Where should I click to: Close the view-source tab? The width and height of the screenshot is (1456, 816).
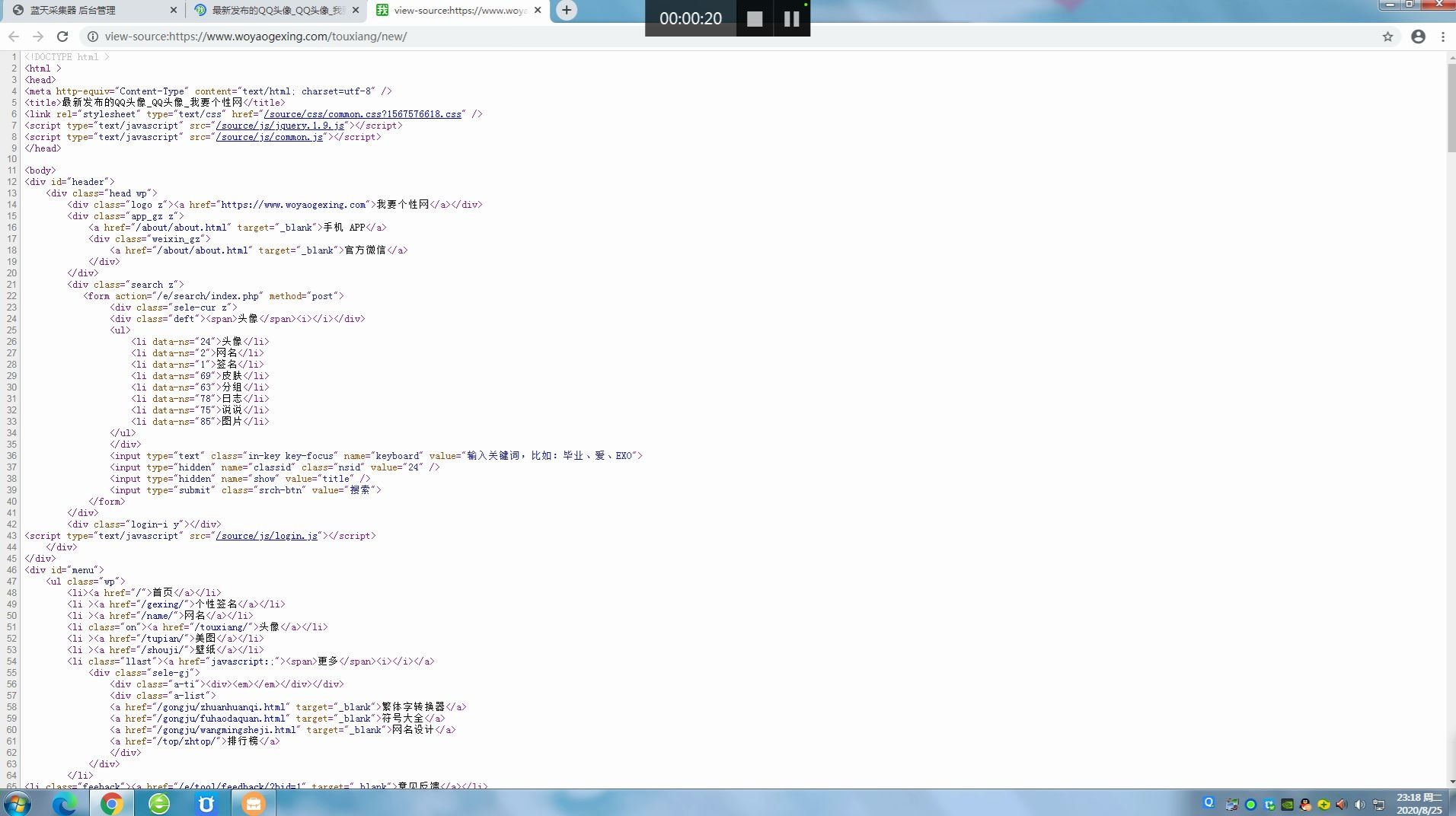538,11
